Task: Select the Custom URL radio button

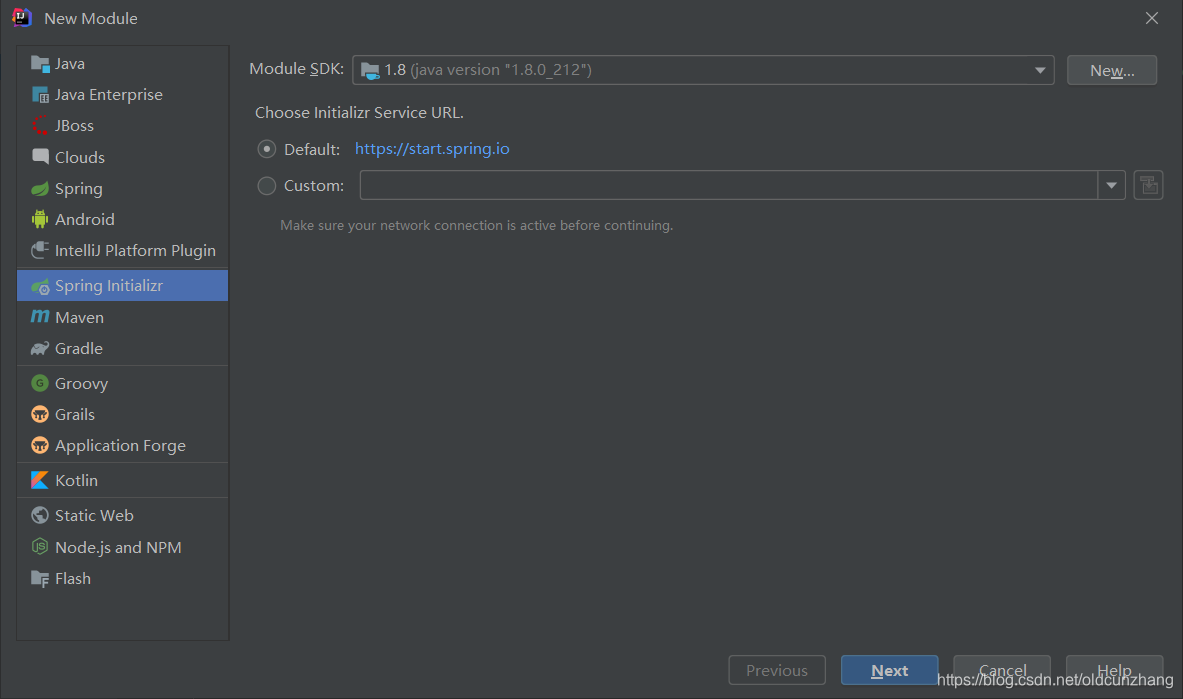Action: tap(266, 185)
